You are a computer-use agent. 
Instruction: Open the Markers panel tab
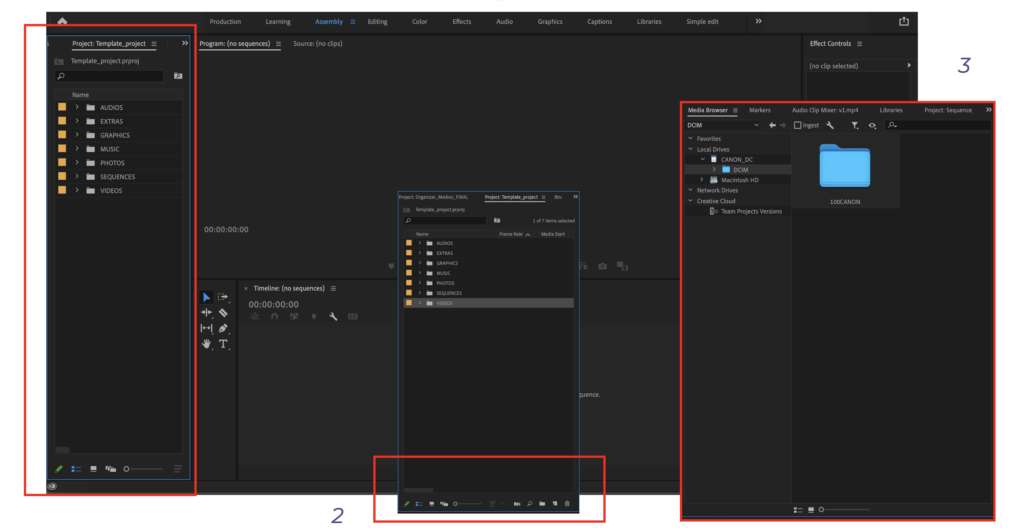[x=759, y=110]
